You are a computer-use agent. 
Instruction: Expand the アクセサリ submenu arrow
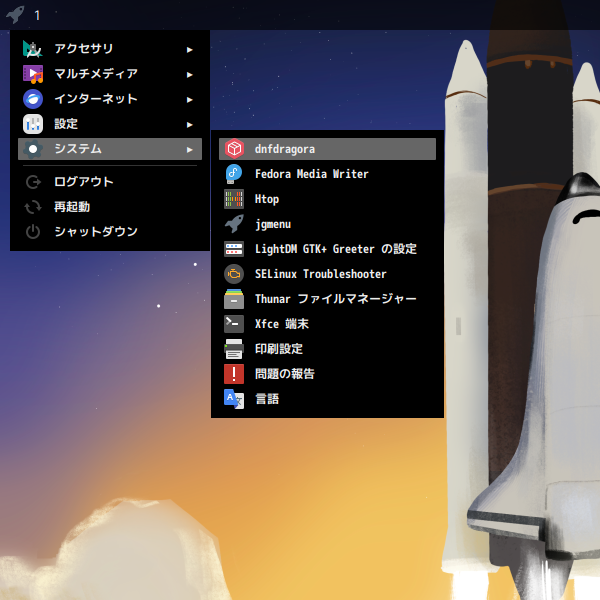coord(189,50)
